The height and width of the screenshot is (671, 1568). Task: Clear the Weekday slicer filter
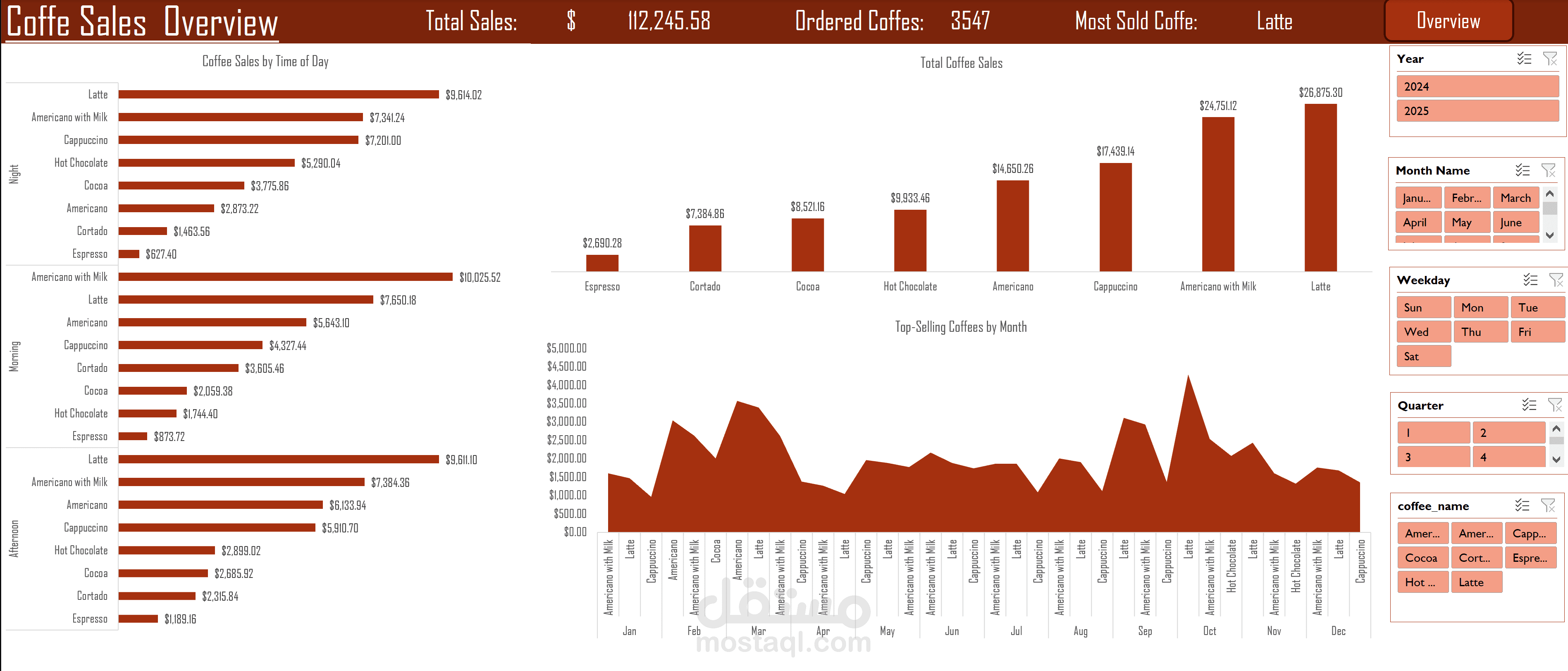tap(1556, 280)
